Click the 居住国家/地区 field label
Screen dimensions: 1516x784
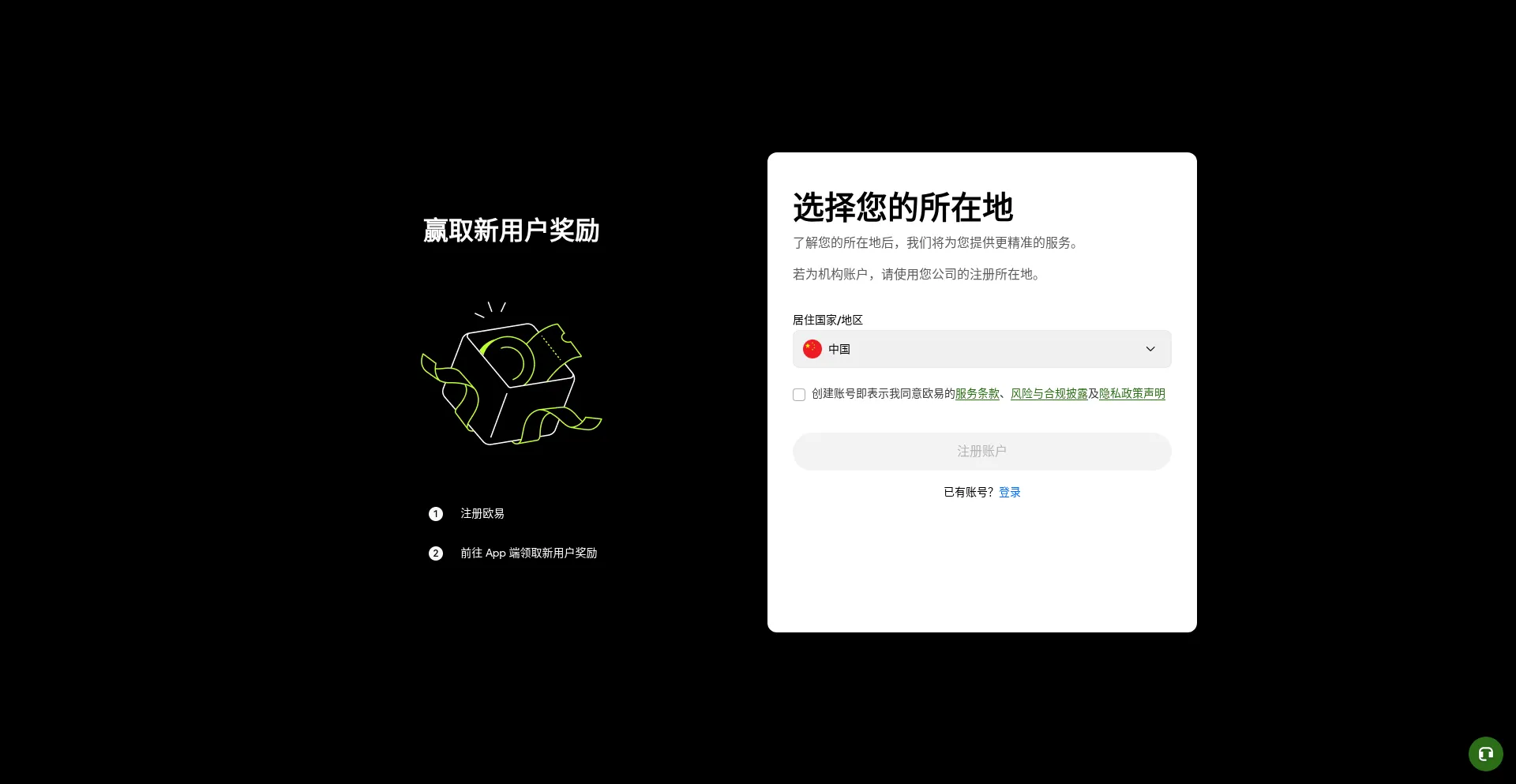(x=827, y=320)
